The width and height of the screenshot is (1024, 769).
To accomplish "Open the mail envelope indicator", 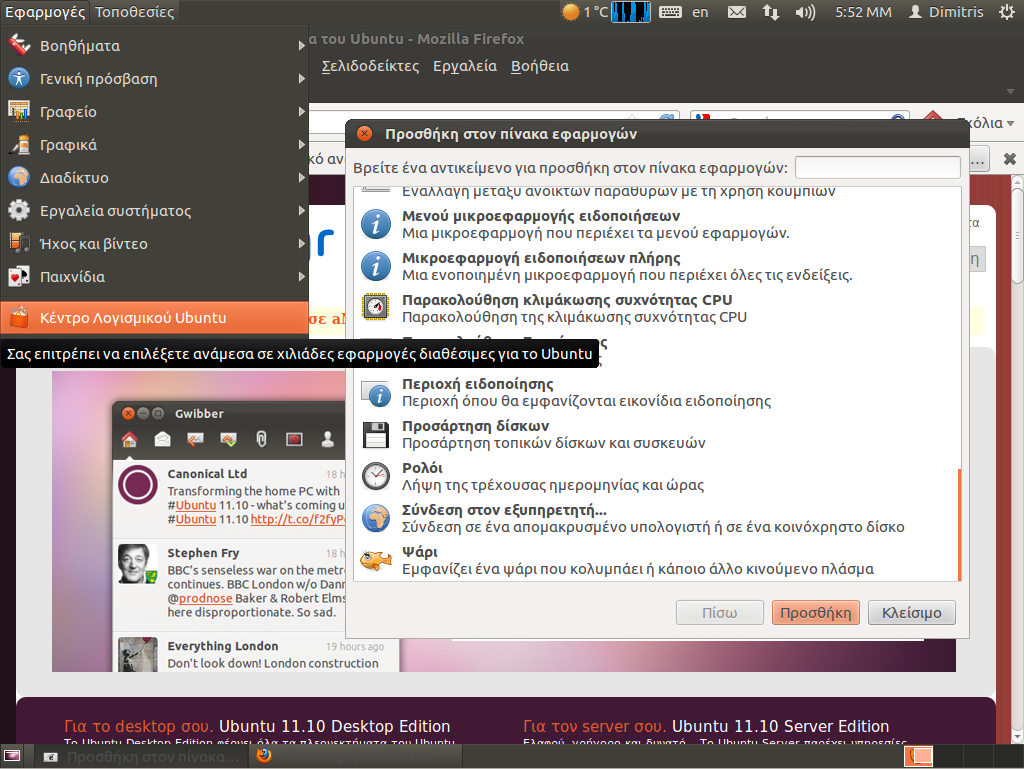I will point(737,12).
